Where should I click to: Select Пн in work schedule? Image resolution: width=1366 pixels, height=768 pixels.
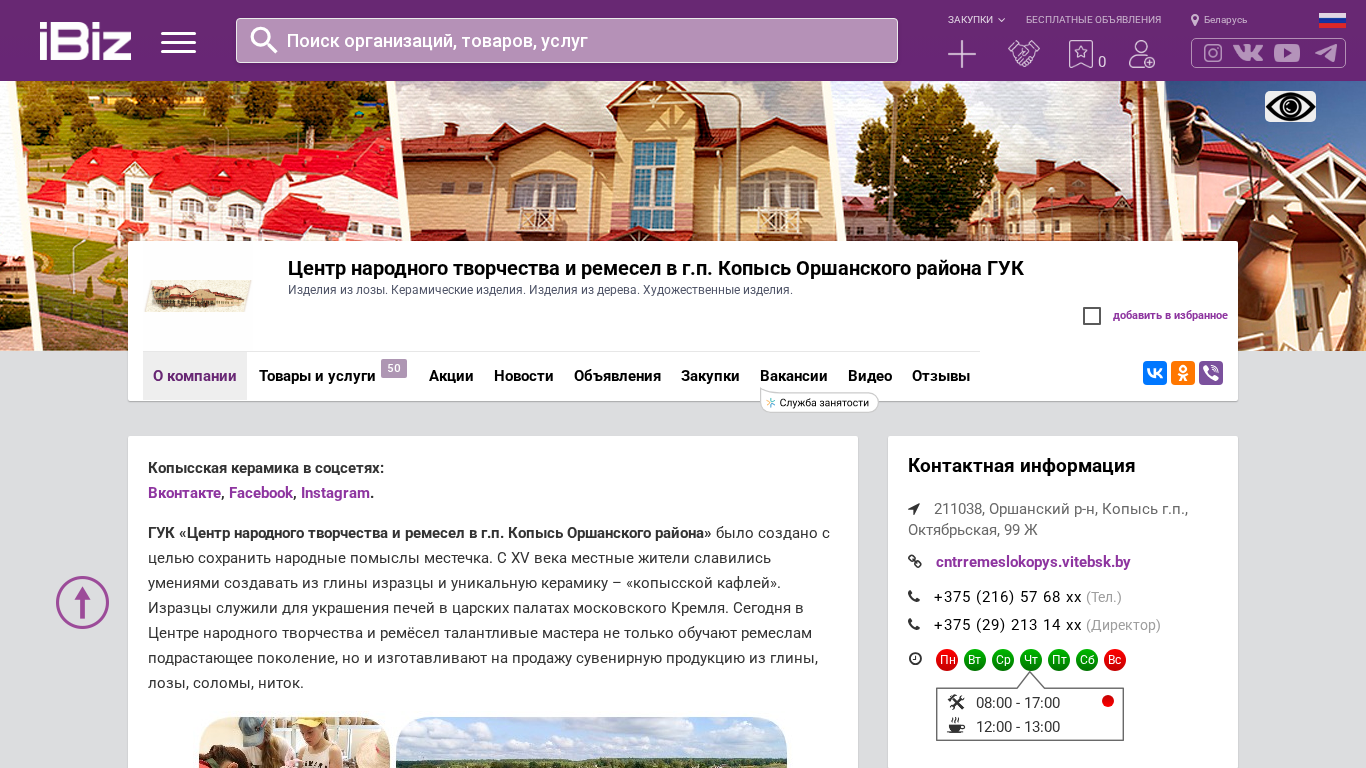947,660
